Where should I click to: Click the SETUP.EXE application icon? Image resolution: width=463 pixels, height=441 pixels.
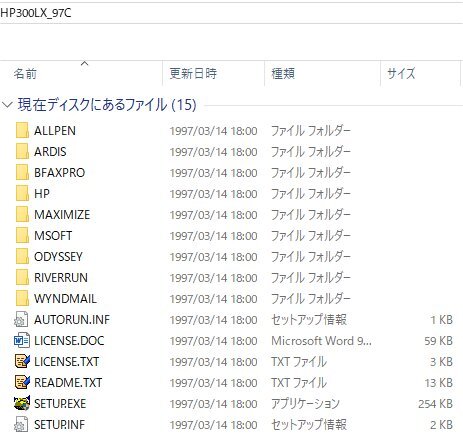pos(22,403)
